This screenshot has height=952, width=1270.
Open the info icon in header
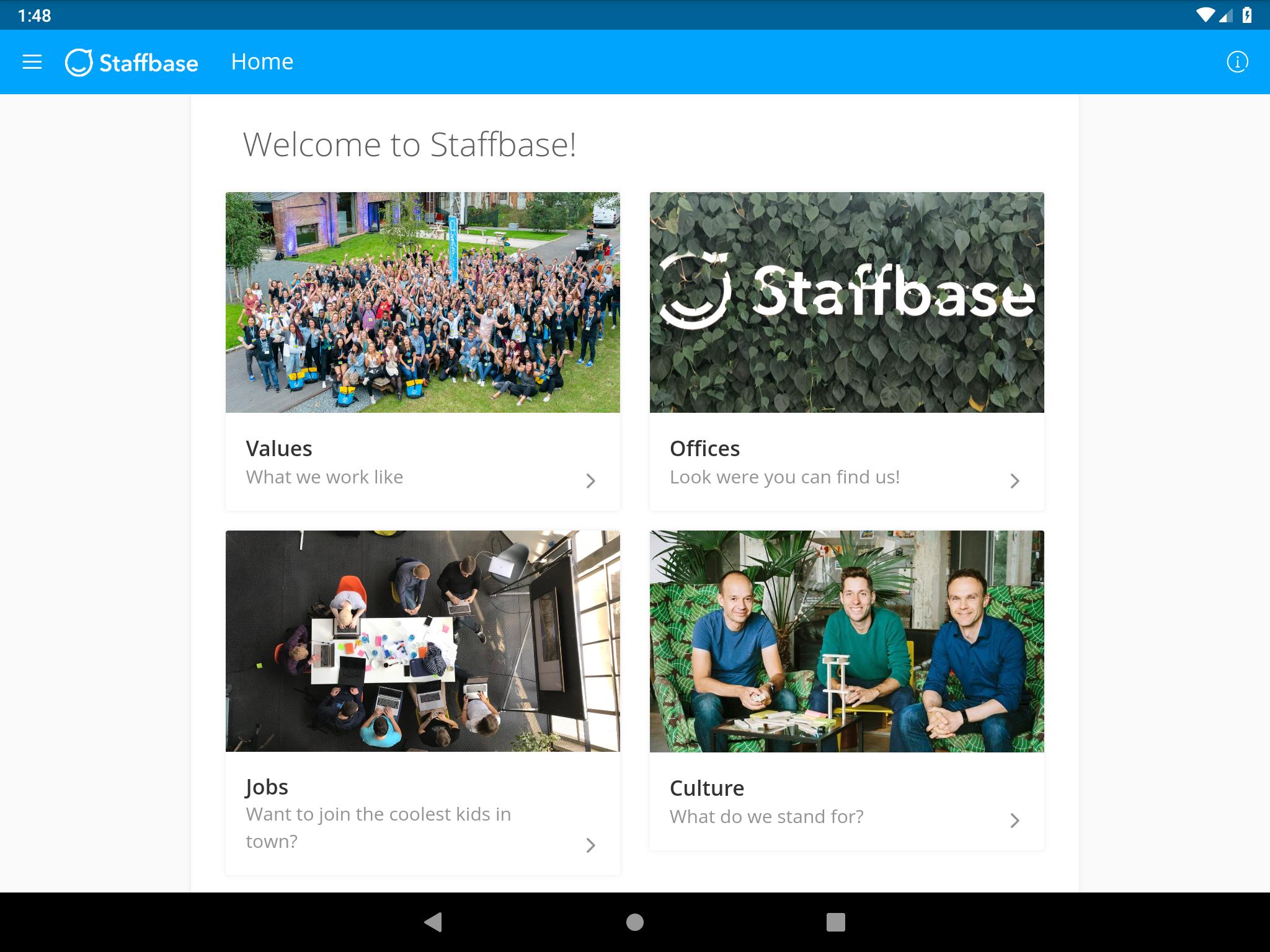point(1237,62)
